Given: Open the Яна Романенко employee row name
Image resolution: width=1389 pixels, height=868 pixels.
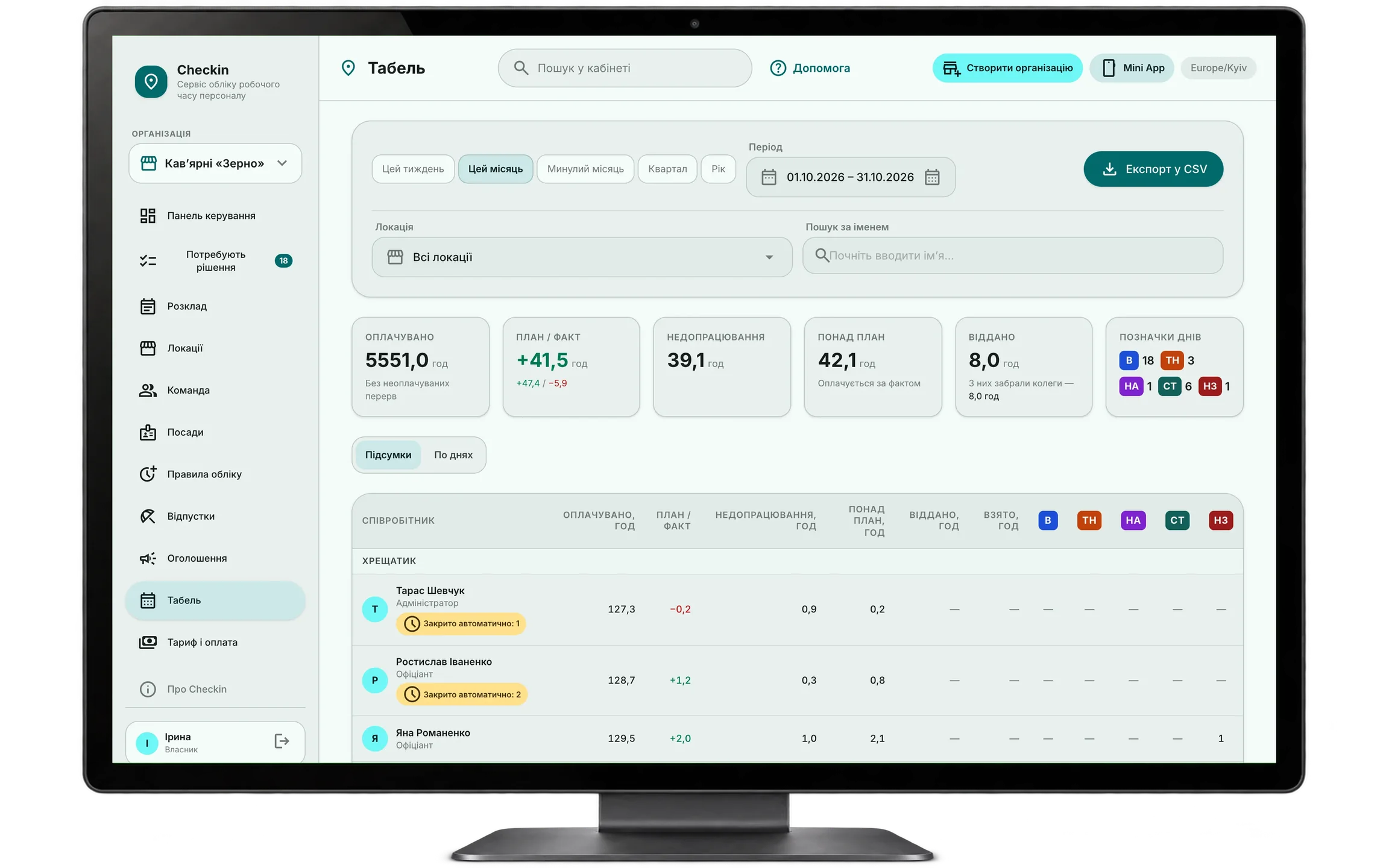Looking at the screenshot, I should [x=433, y=733].
